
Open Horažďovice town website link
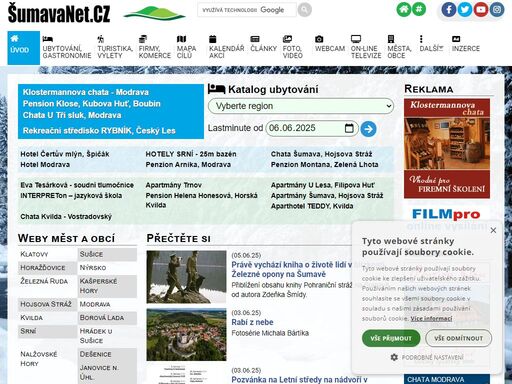point(43,268)
